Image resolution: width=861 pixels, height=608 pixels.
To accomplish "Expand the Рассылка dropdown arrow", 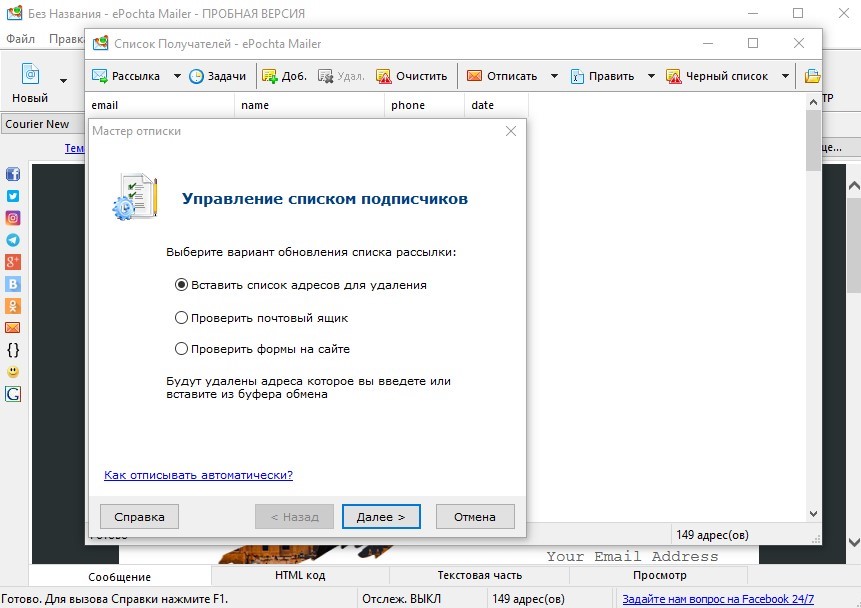I will 177,76.
